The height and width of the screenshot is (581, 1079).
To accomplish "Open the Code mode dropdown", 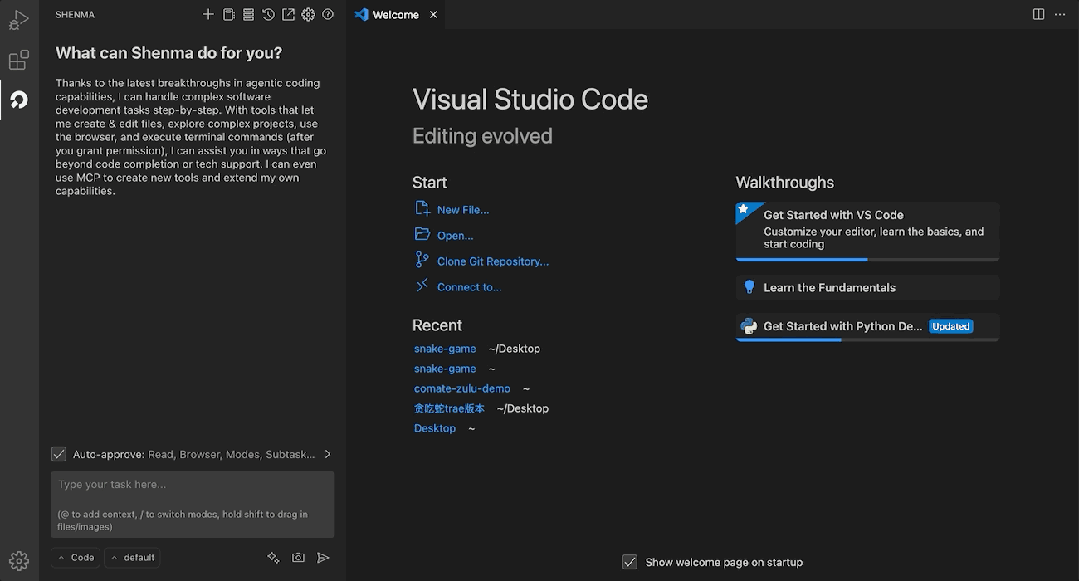I will [76, 558].
